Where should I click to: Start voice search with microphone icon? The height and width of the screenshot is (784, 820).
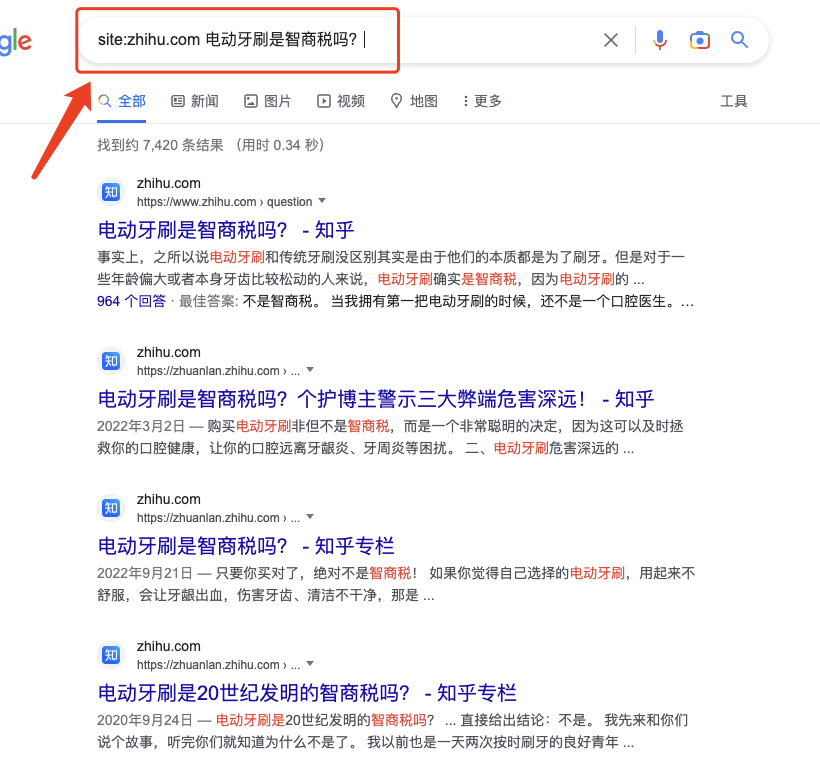coord(660,40)
